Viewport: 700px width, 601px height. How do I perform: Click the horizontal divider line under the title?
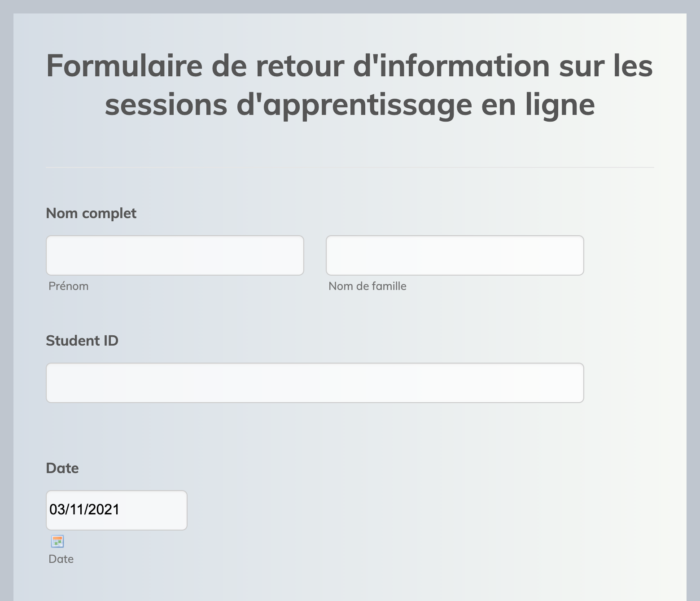click(x=350, y=167)
